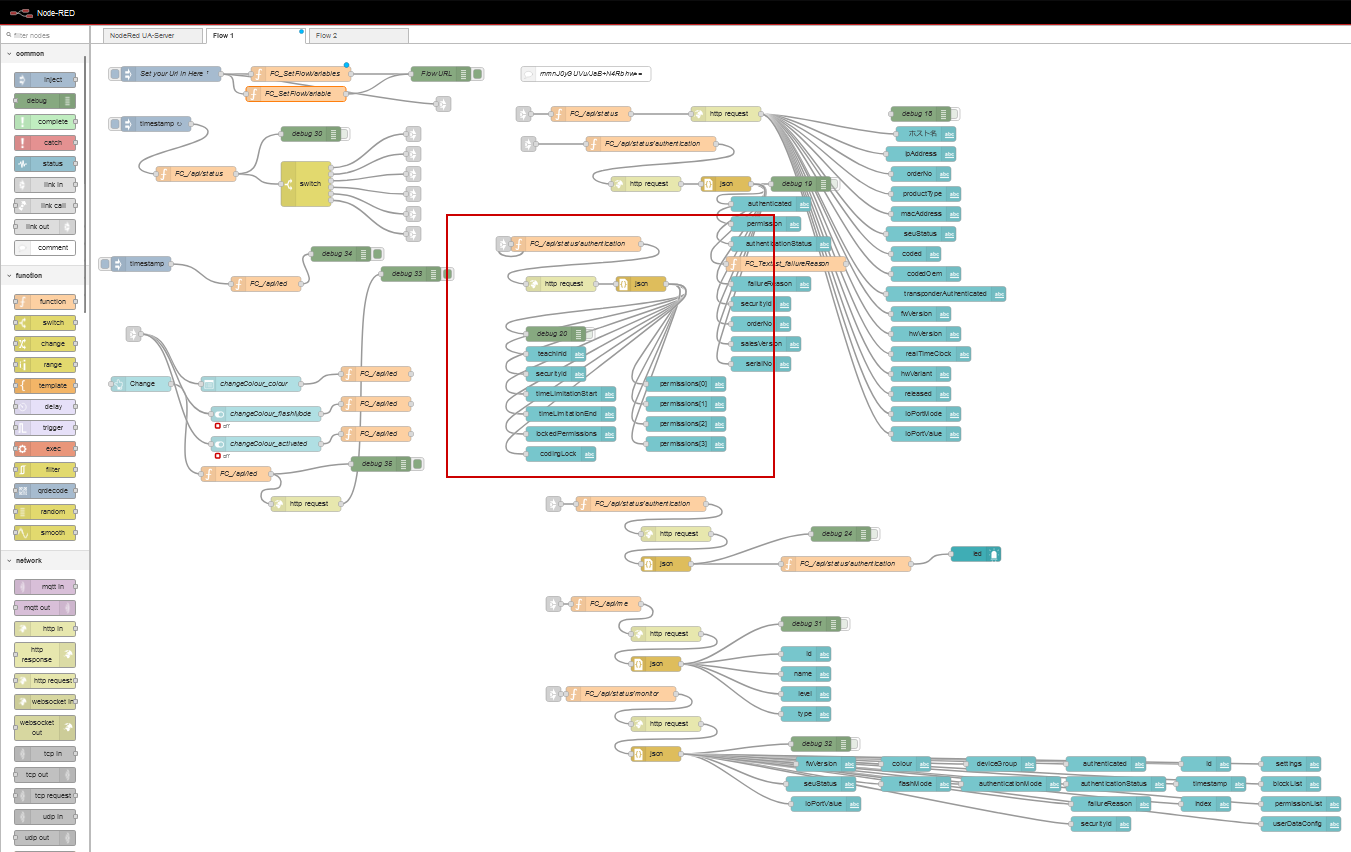Select the userDataConfig text node

coord(1301,824)
